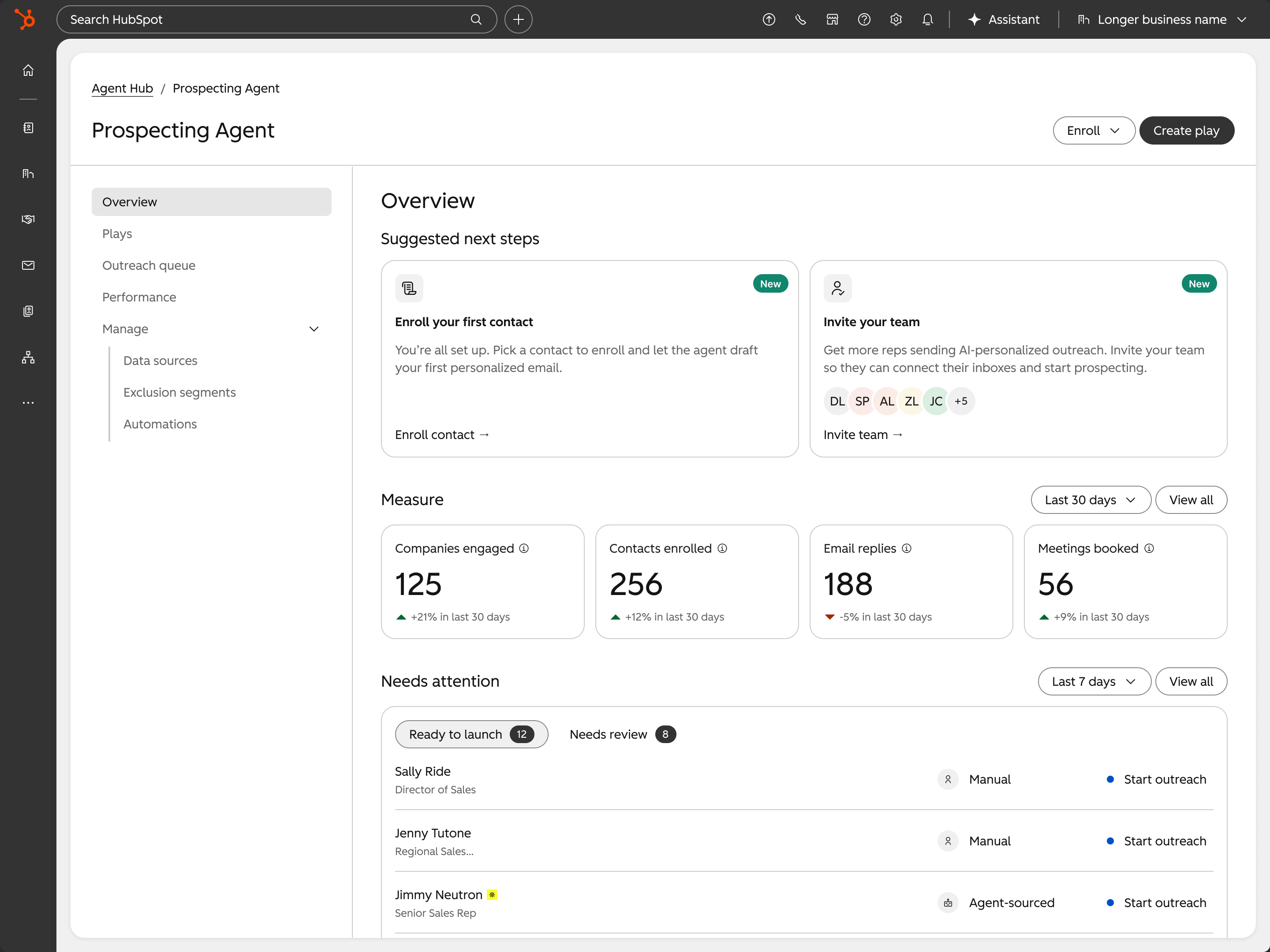Screen dimensions: 1270x952
Task: Click info icon beside Email replies
Action: 907,548
